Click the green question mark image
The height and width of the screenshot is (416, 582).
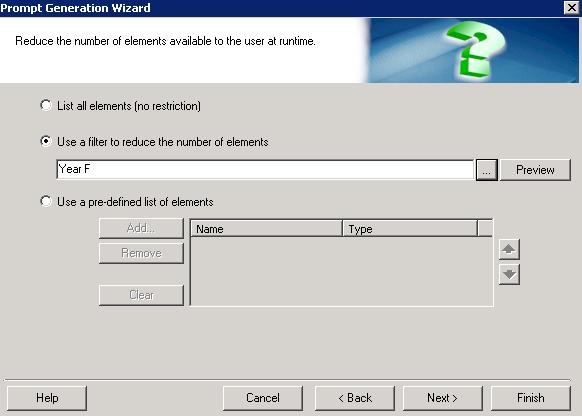click(475, 49)
